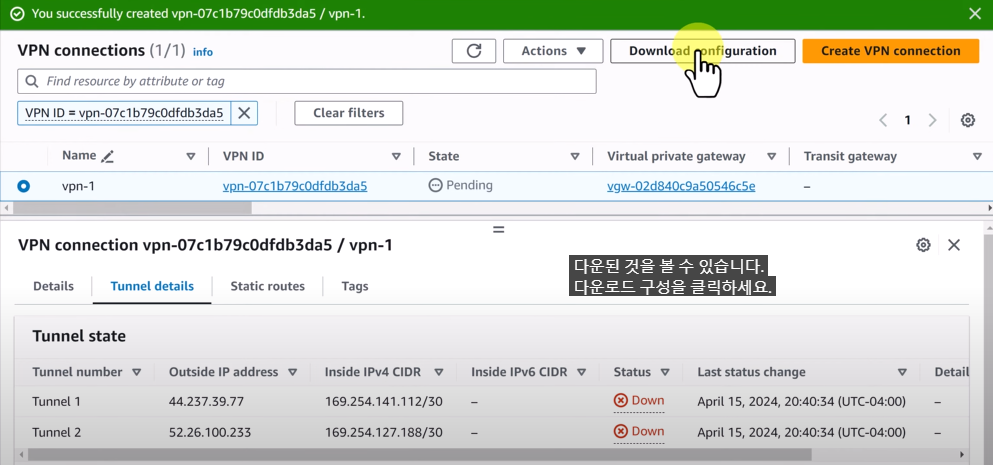Sort tunnels by Inside IPv6 CIDR
The image size is (993, 465).
tap(582, 373)
